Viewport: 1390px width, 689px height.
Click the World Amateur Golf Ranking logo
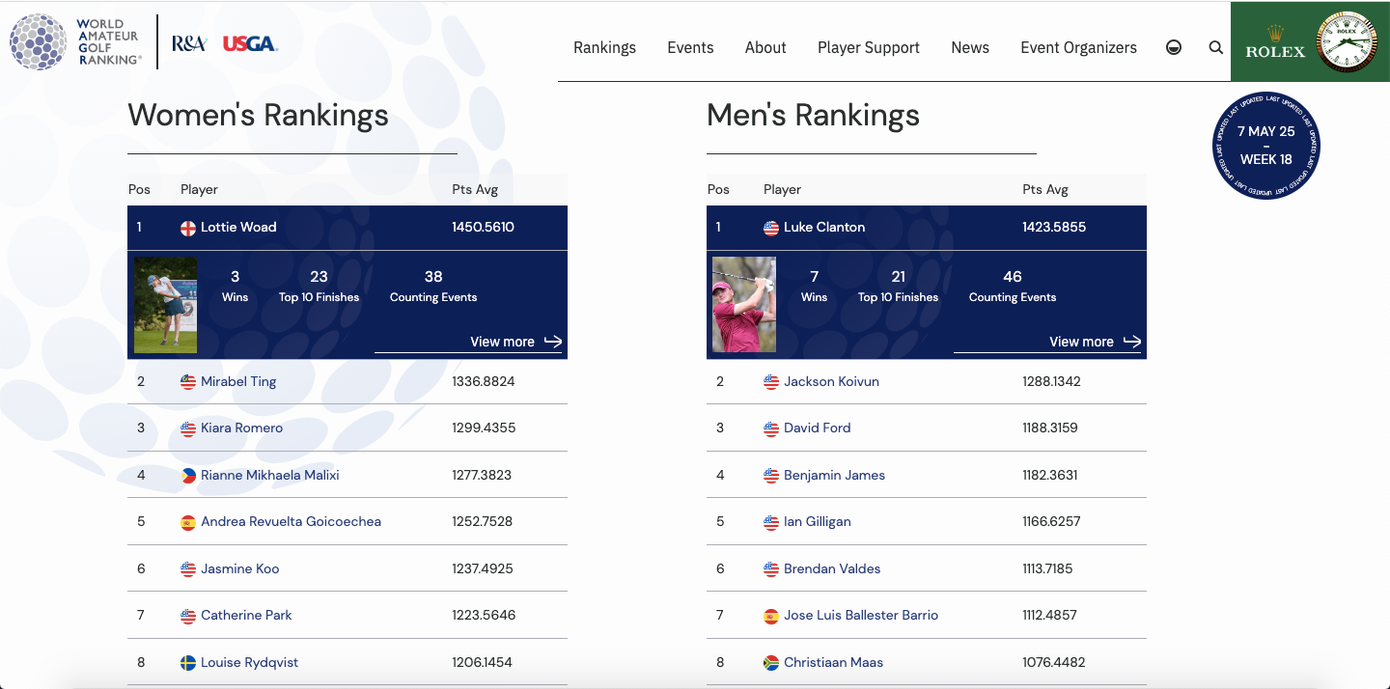coord(76,42)
